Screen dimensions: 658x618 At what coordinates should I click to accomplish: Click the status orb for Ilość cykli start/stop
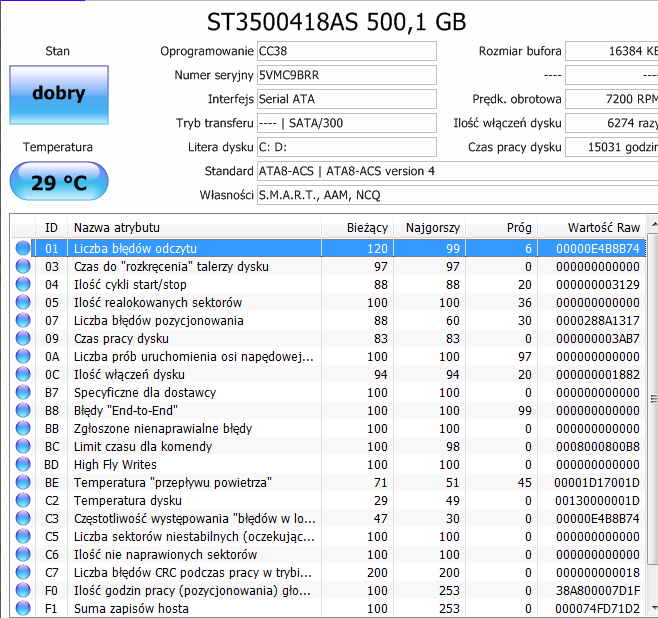pos(23,284)
